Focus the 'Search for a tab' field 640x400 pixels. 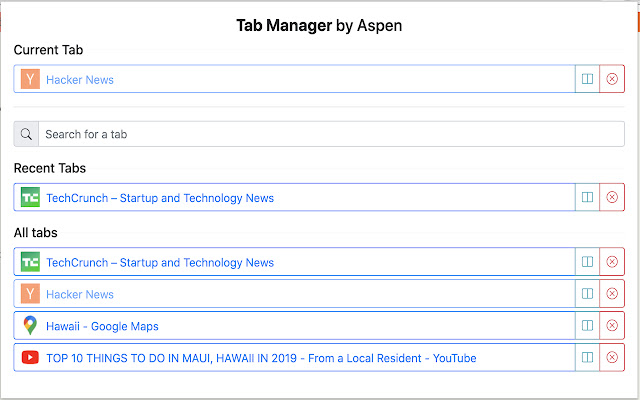pyautogui.click(x=331, y=134)
